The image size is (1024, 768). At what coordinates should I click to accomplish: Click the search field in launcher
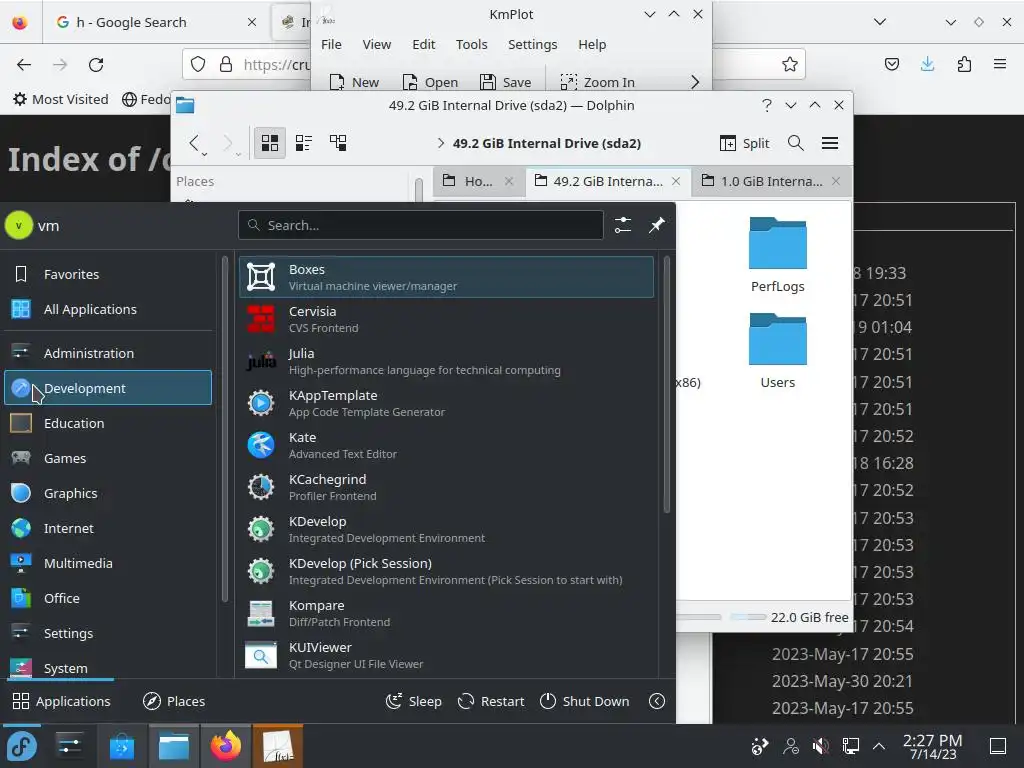[421, 225]
